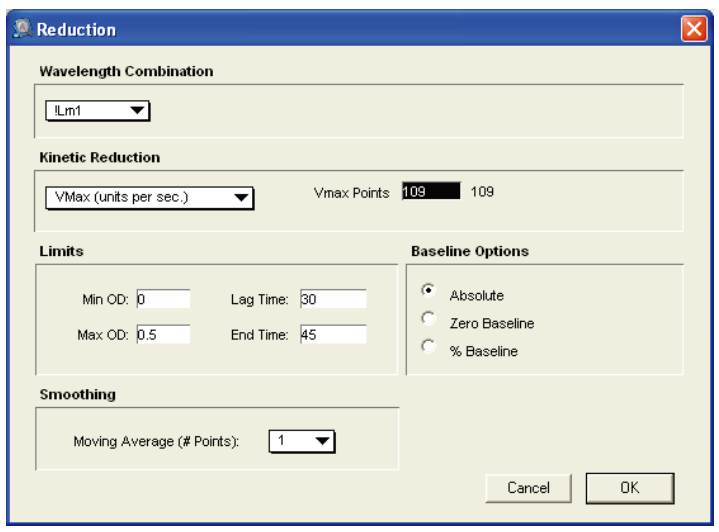Click the Max OD field showing 0.5
Image resolution: width=719 pixels, height=532 pixels.
click(x=163, y=335)
